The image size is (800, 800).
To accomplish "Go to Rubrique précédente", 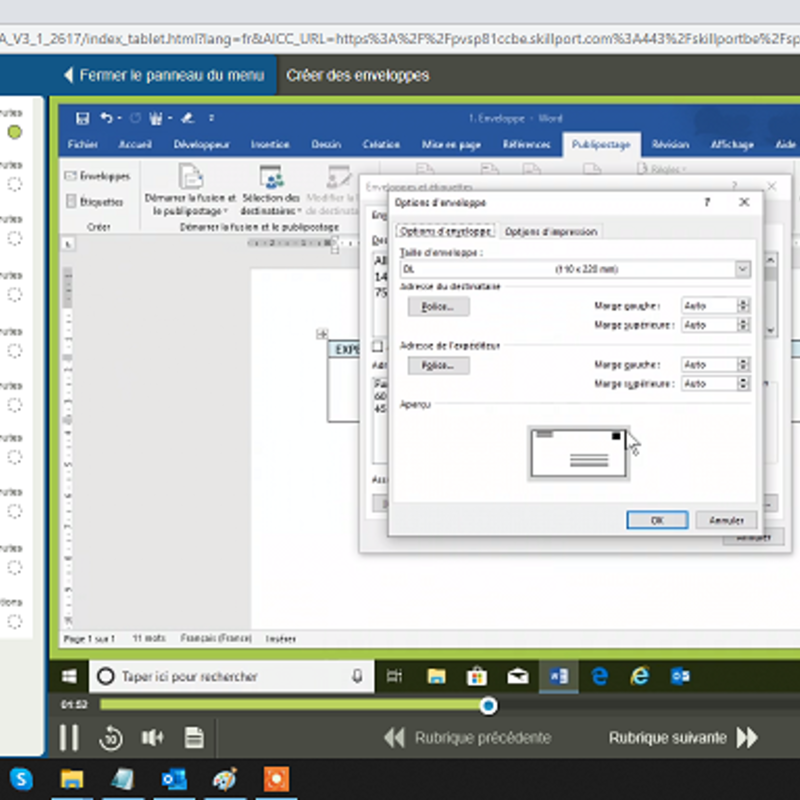I will point(467,738).
